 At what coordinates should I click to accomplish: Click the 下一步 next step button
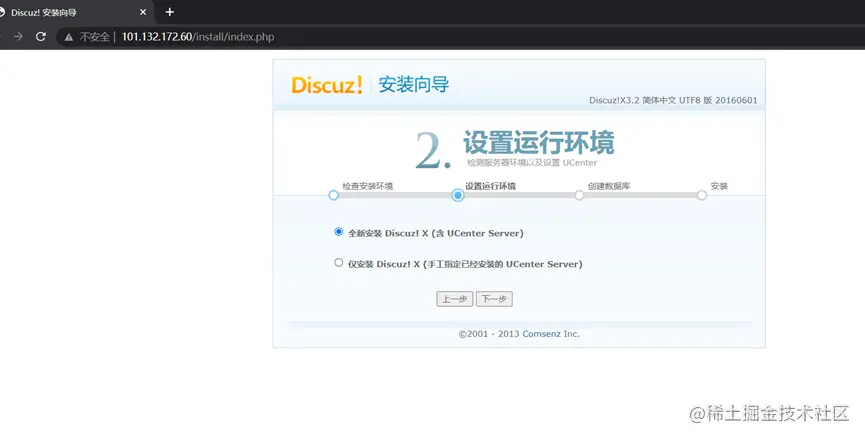pos(494,299)
